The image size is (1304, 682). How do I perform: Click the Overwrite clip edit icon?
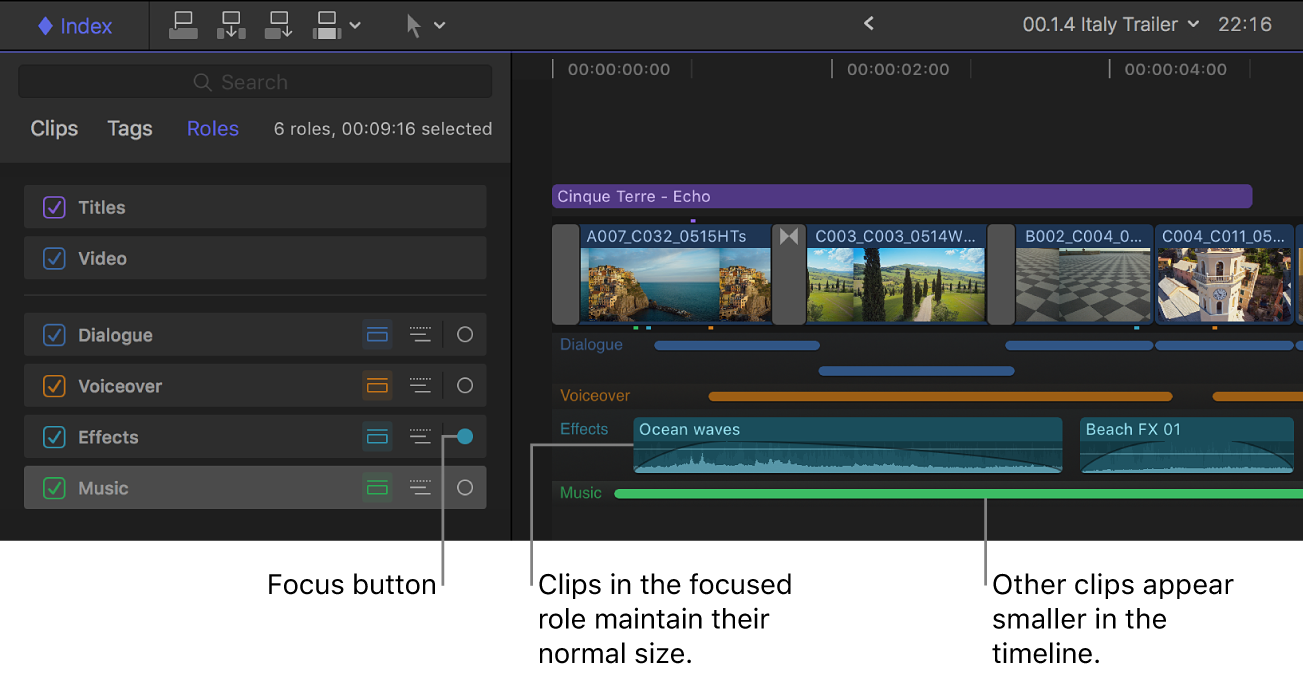326,25
